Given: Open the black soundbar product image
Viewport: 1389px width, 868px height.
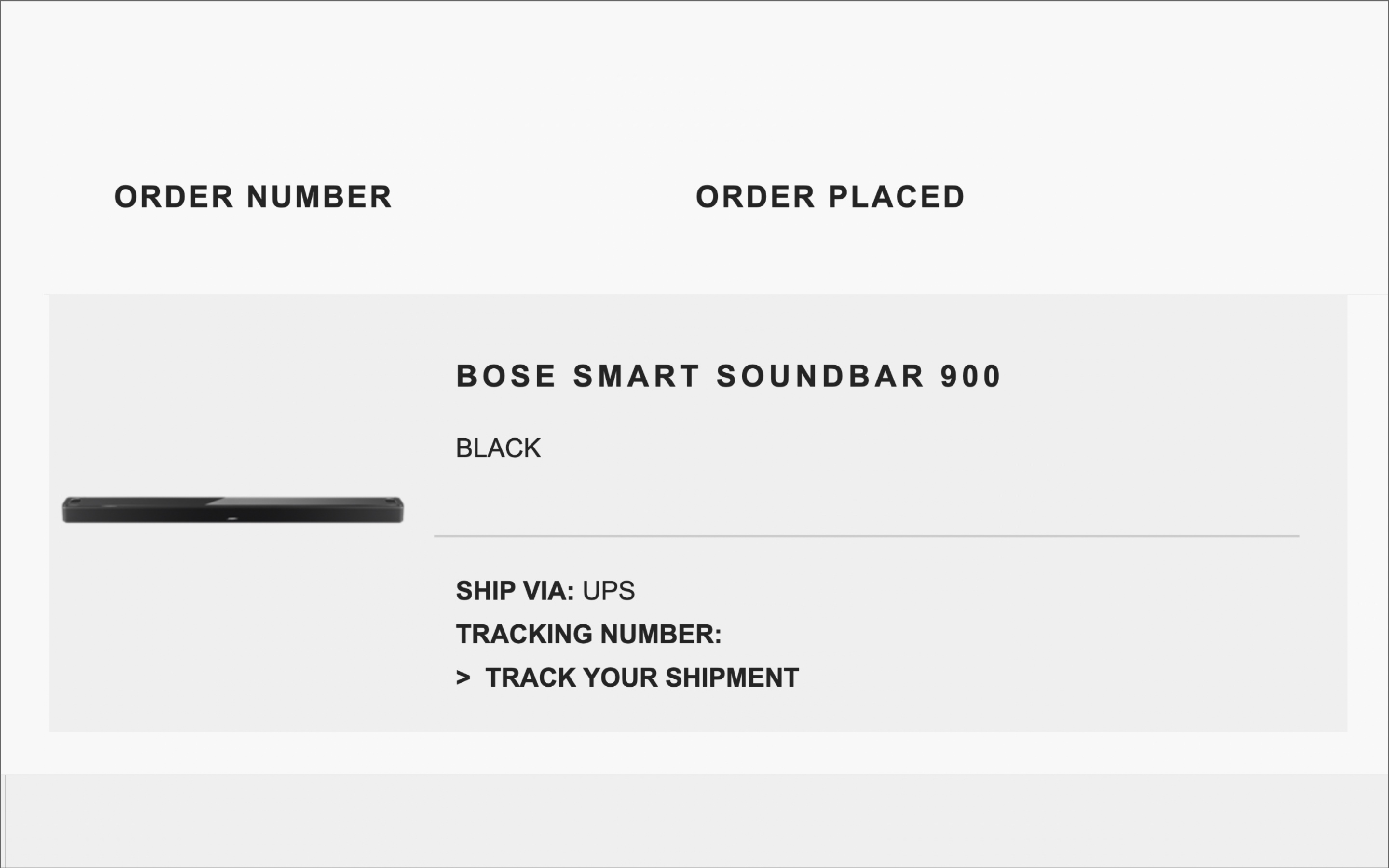Looking at the screenshot, I should (232, 510).
